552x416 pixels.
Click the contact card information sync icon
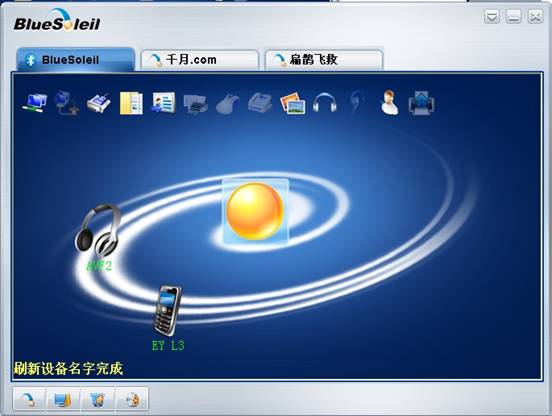pyautogui.click(x=163, y=103)
